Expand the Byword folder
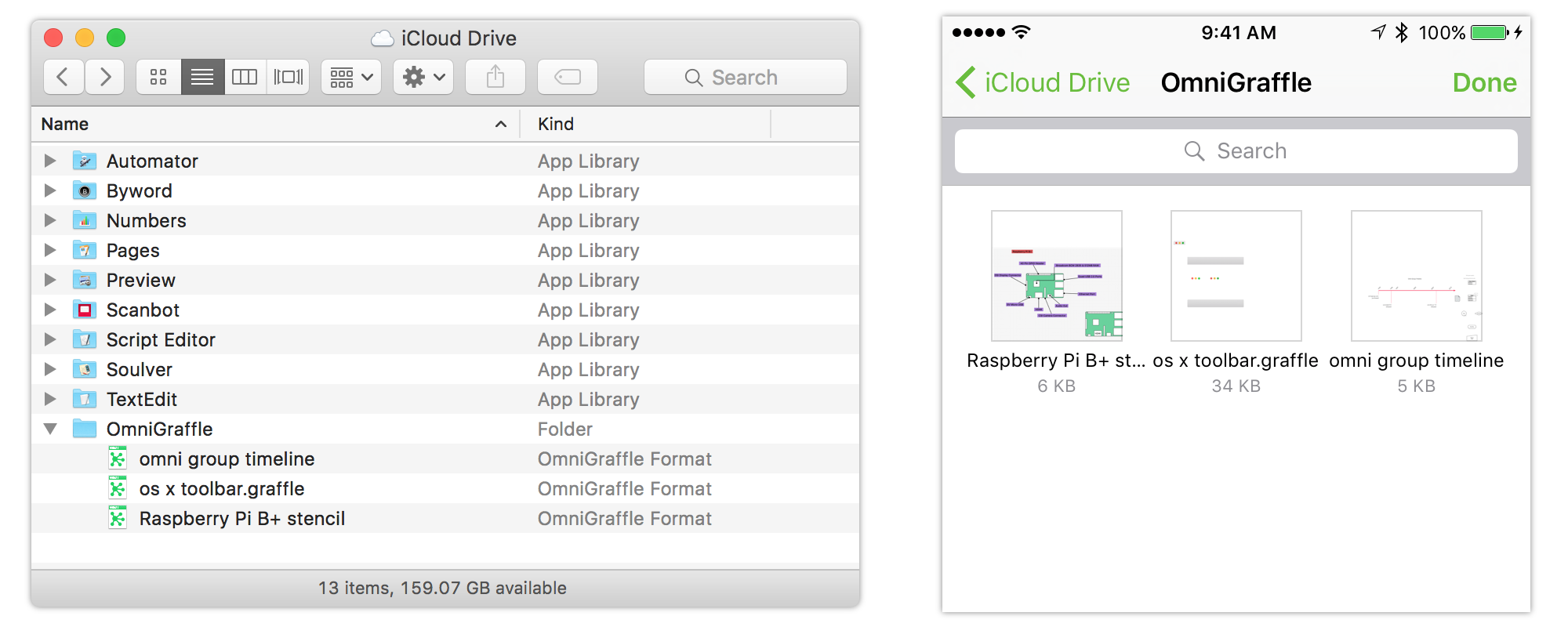 point(50,190)
